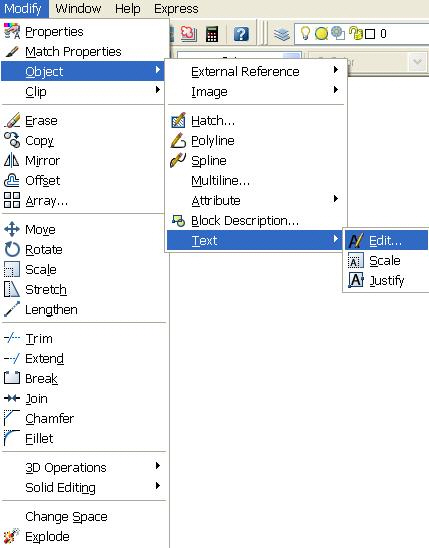This screenshot has width=429, height=548.
Task: Select the Fillet tool icon
Action: coord(12,438)
